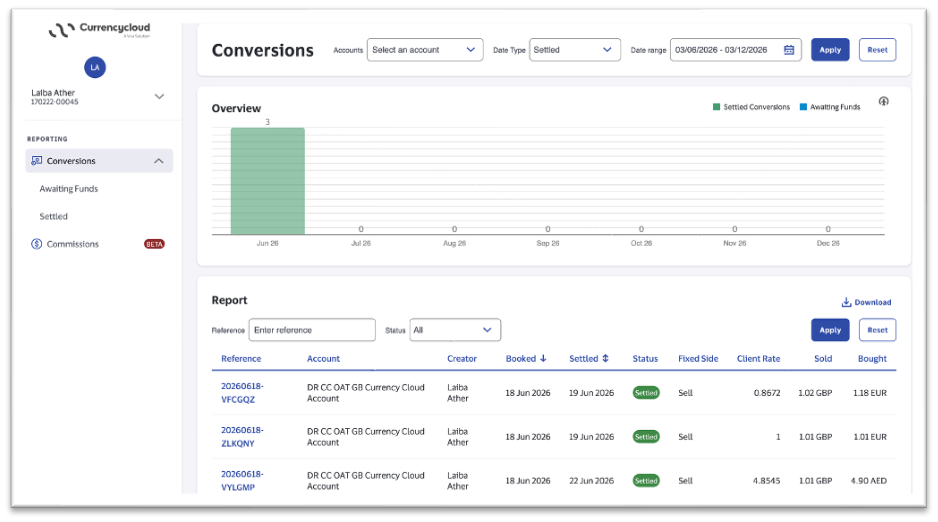
Task: Click Settled badge in the VFCGQZ row
Action: (646, 393)
